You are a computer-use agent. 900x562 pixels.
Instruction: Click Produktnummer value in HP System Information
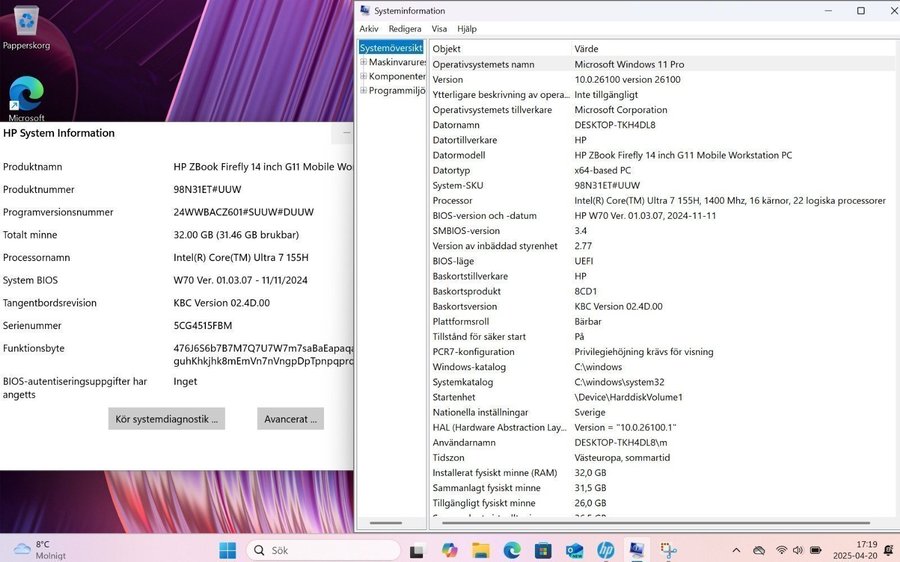point(207,189)
